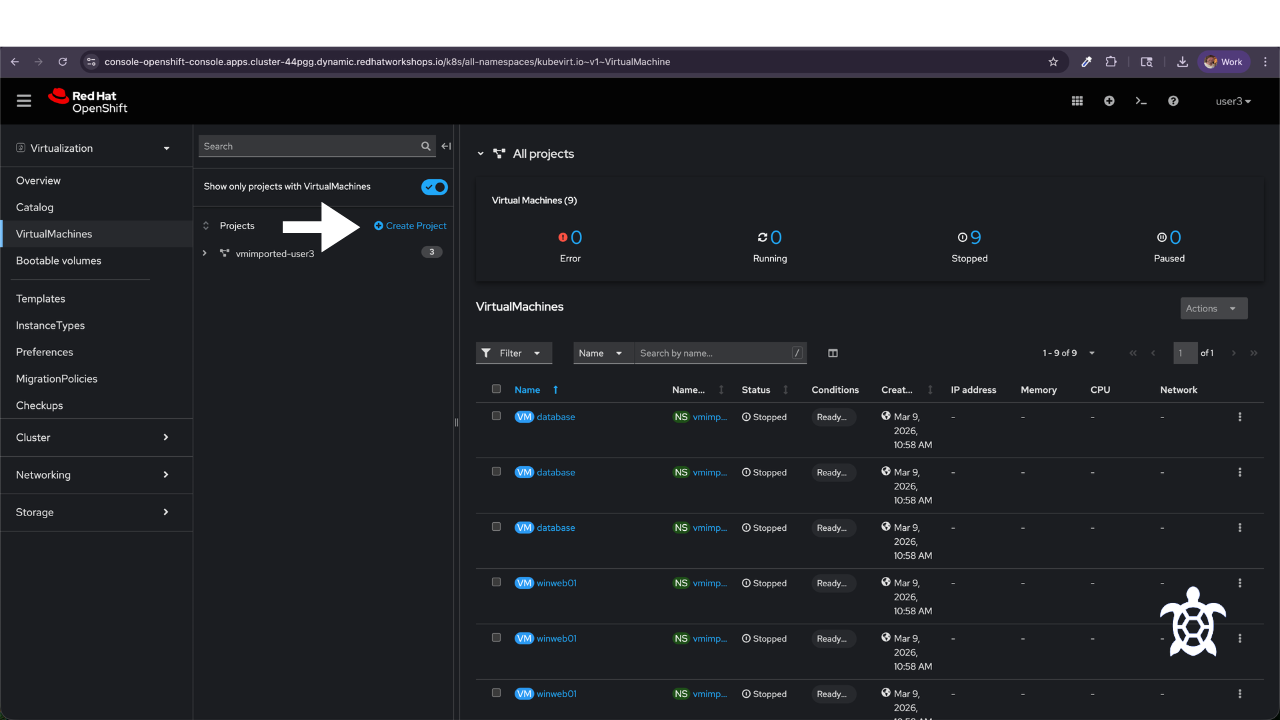
Task: Toggle Show only projects with VirtualMachines
Action: pyautogui.click(x=434, y=187)
